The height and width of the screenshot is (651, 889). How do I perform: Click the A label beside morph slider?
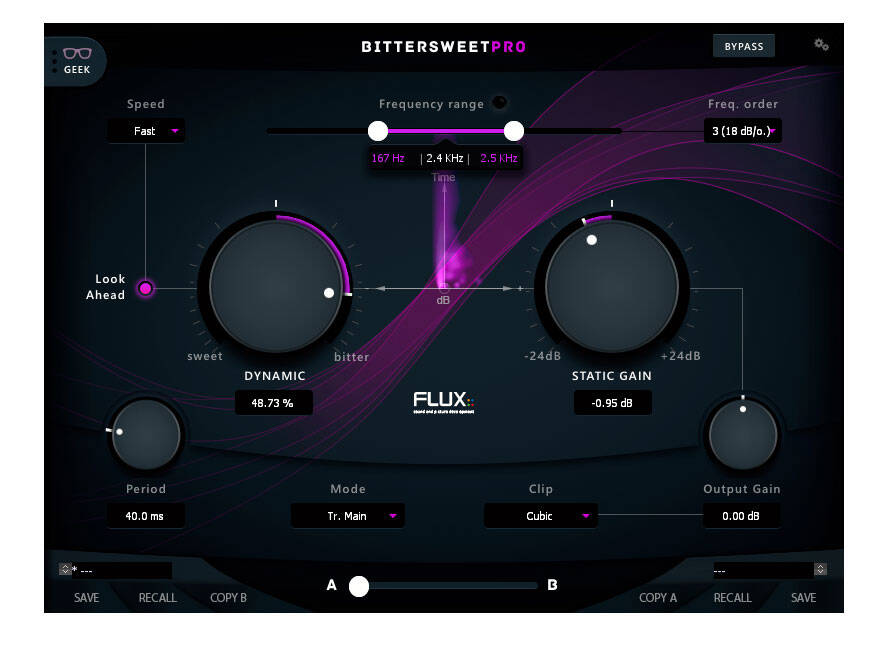coord(332,585)
